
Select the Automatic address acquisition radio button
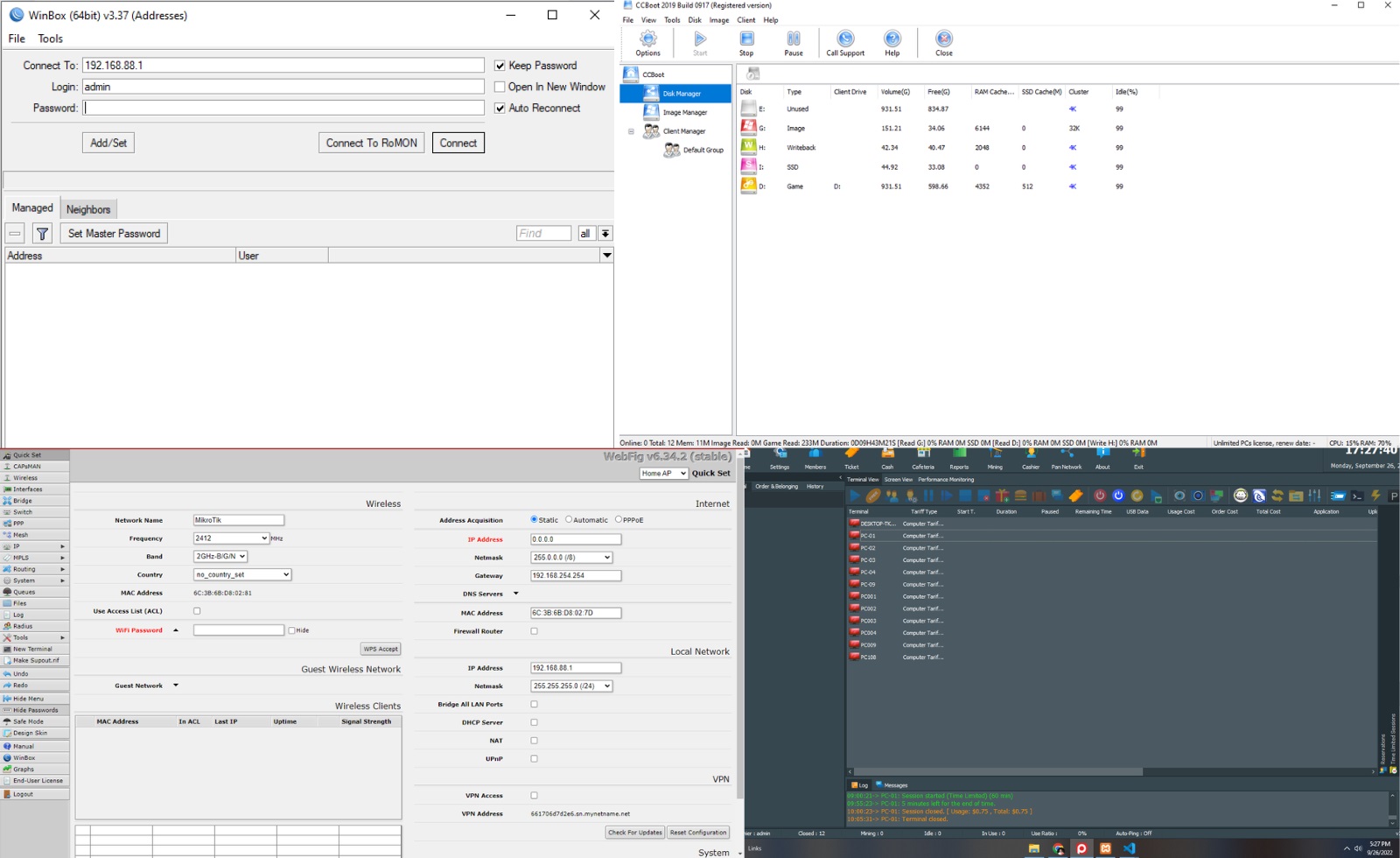569,520
